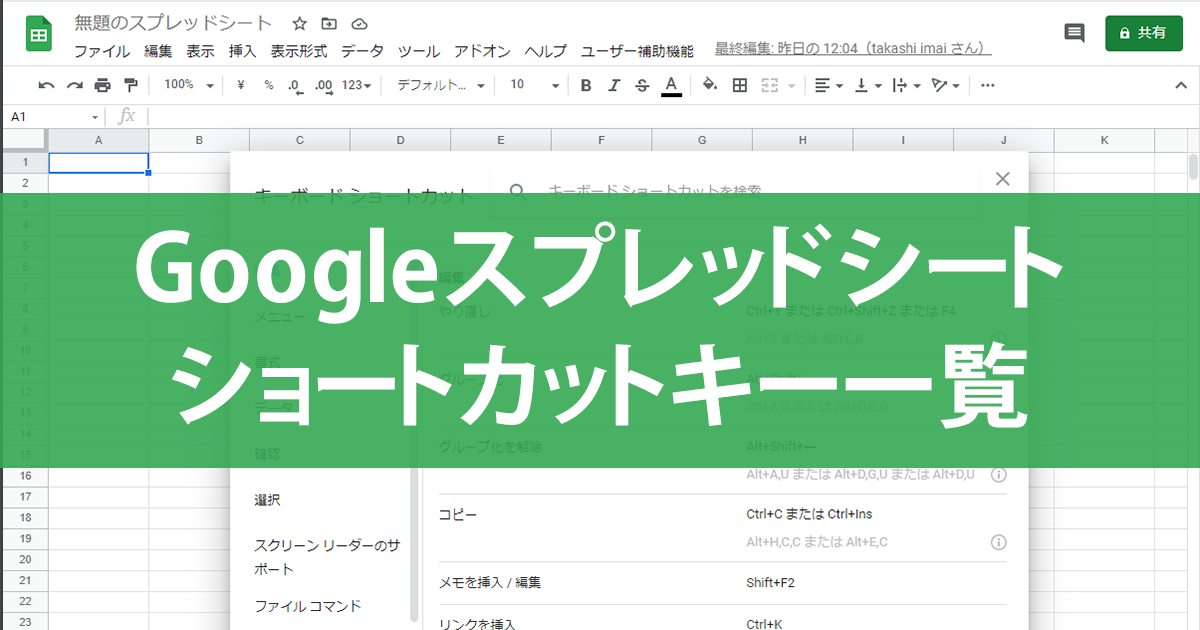Open the ファイル menu
Image resolution: width=1200 pixels, height=630 pixels.
(102, 51)
